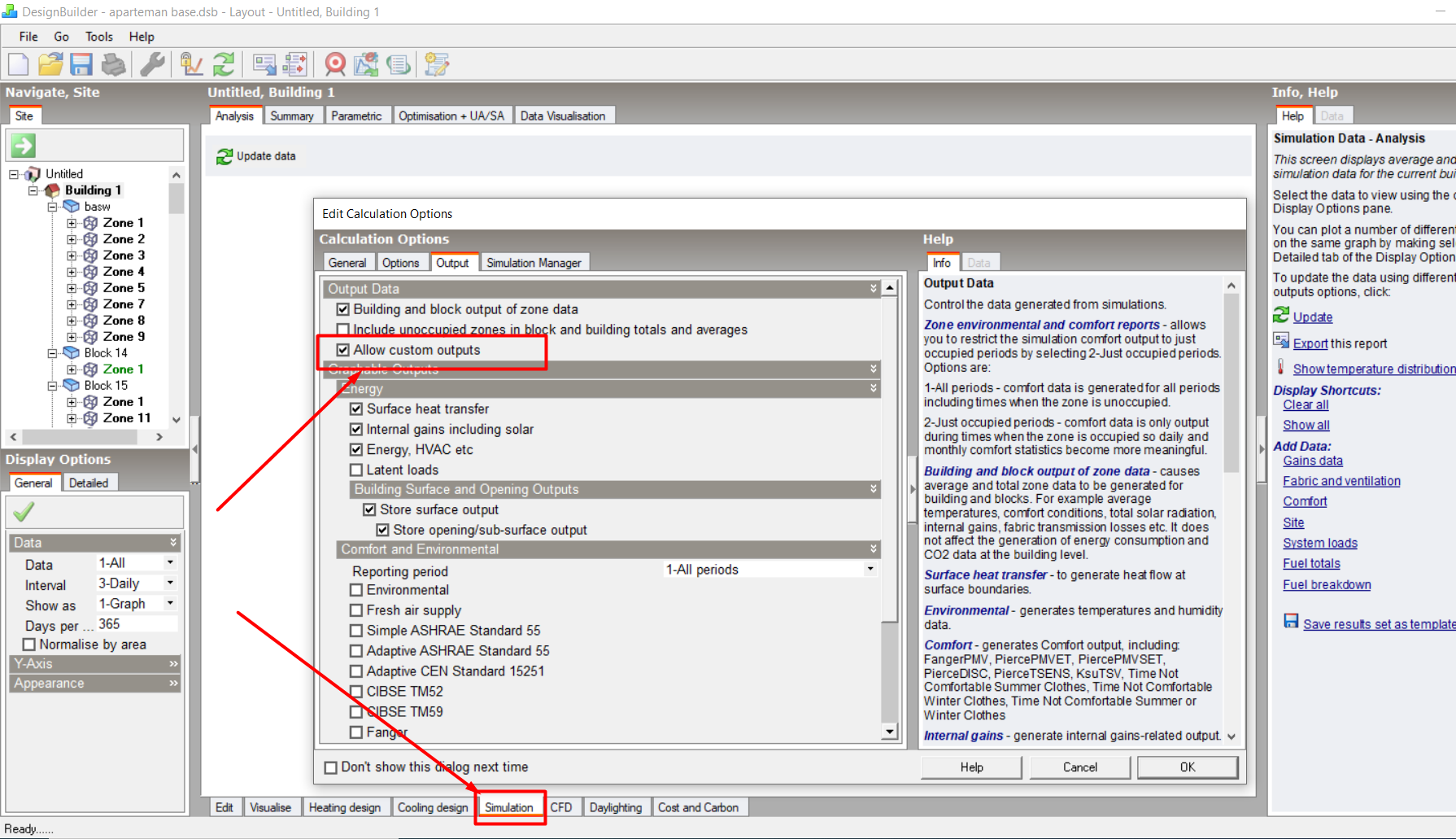Click the thermometer temperature distribution icon
The height and width of the screenshot is (839, 1456).
click(1281, 367)
